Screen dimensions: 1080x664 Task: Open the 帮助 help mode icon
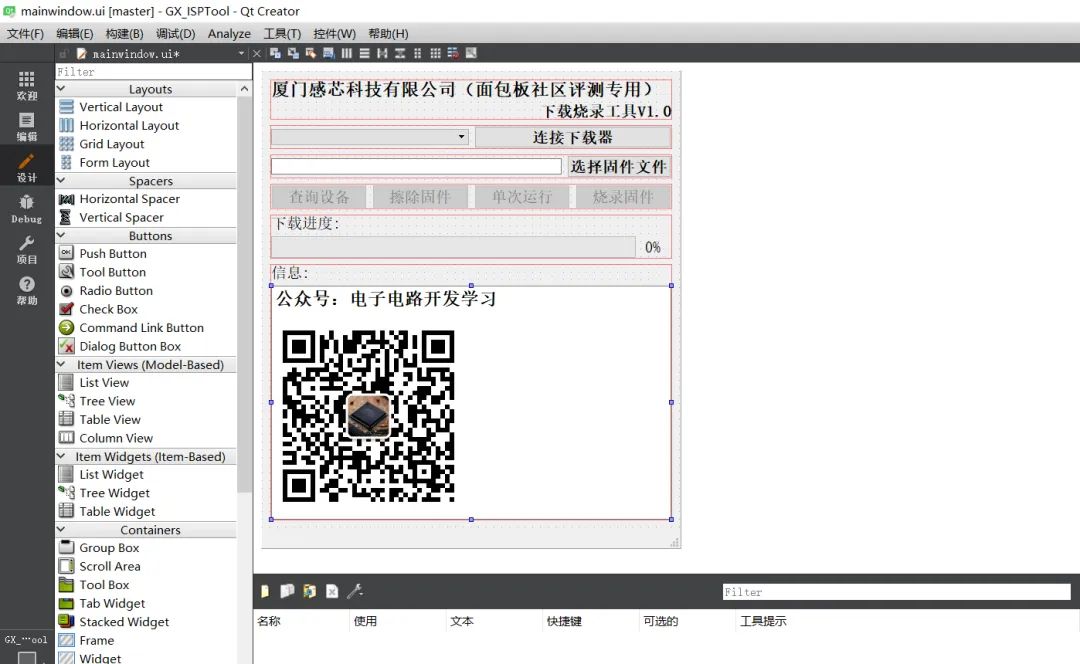pyautogui.click(x=27, y=290)
